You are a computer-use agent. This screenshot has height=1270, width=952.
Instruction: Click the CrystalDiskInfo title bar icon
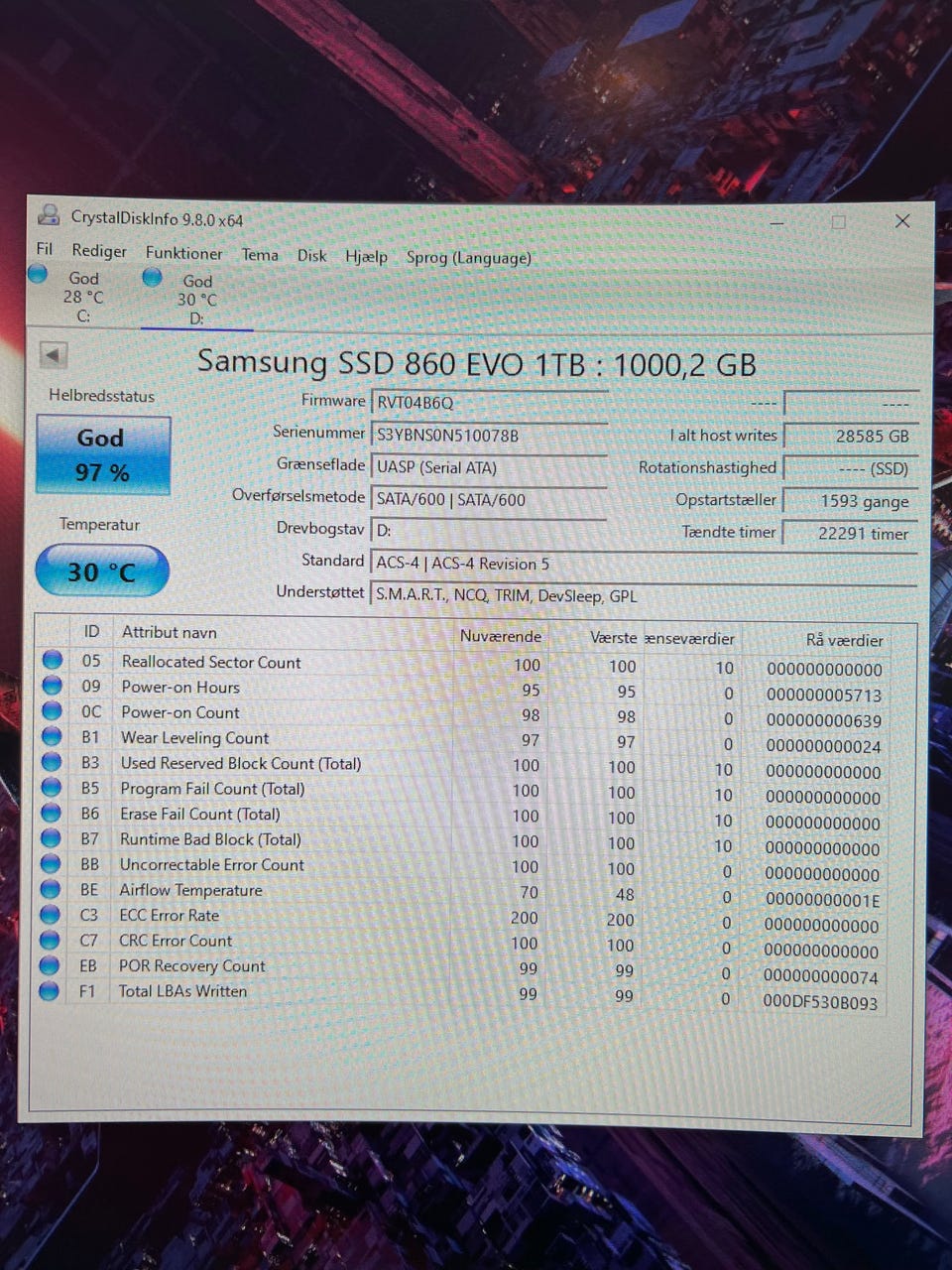(x=49, y=214)
